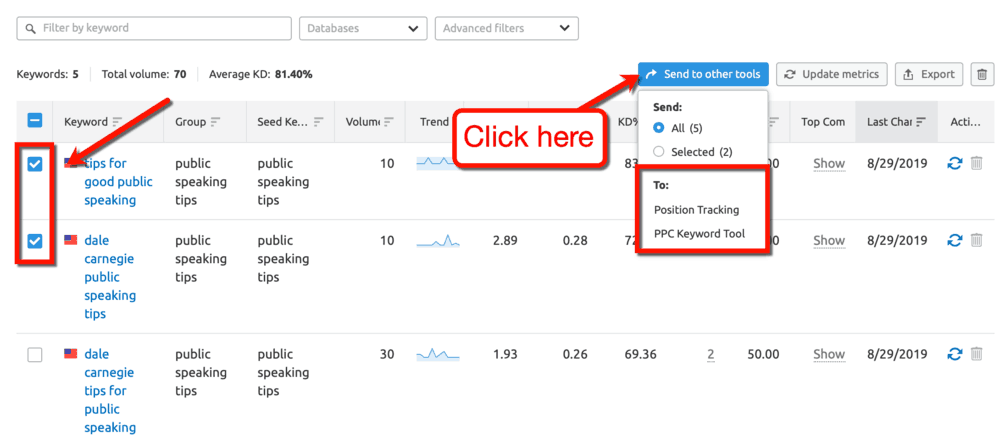
Task: Focus the 'Filter by keyword' input field
Action: [x=154, y=29]
